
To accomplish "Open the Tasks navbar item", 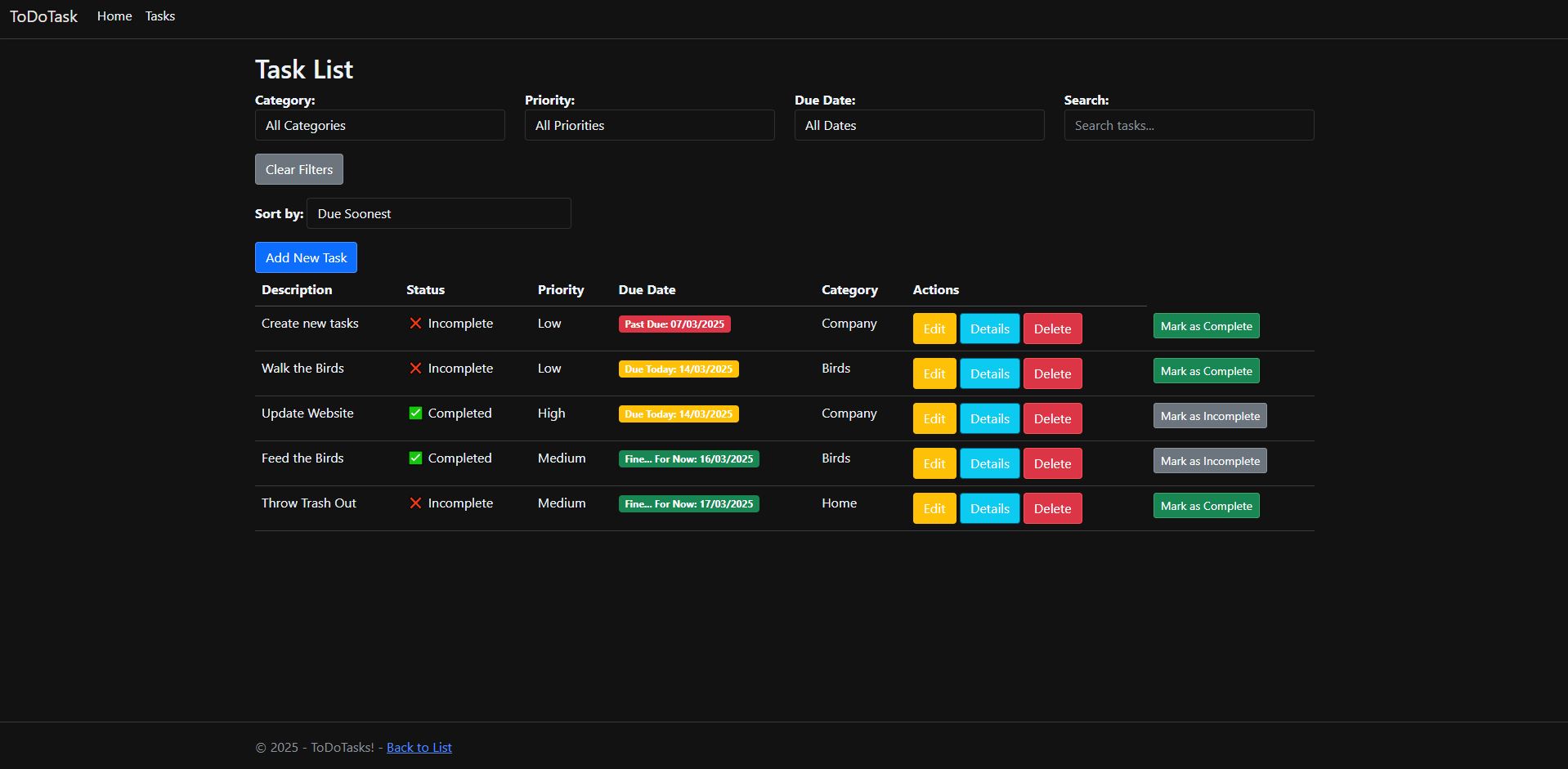I will pos(160,16).
